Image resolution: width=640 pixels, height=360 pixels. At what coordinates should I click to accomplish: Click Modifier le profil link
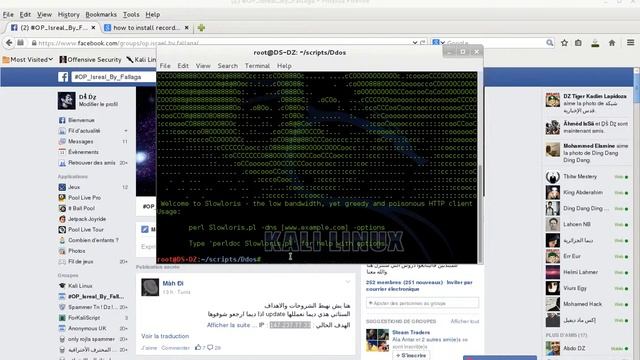[98, 104]
